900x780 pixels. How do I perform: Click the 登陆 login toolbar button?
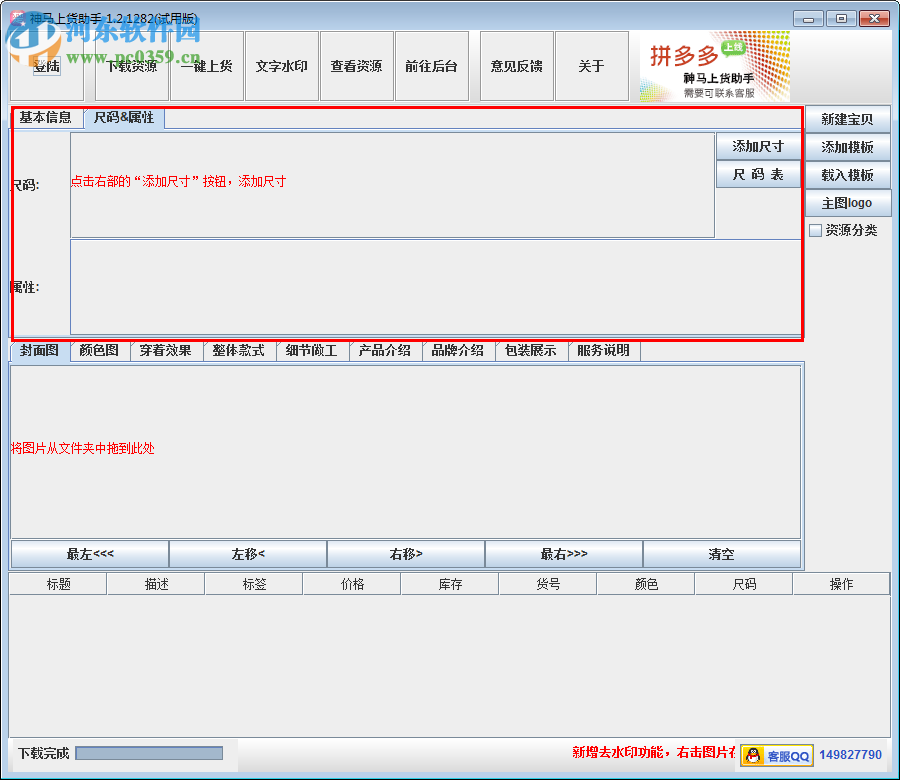[x=46, y=66]
